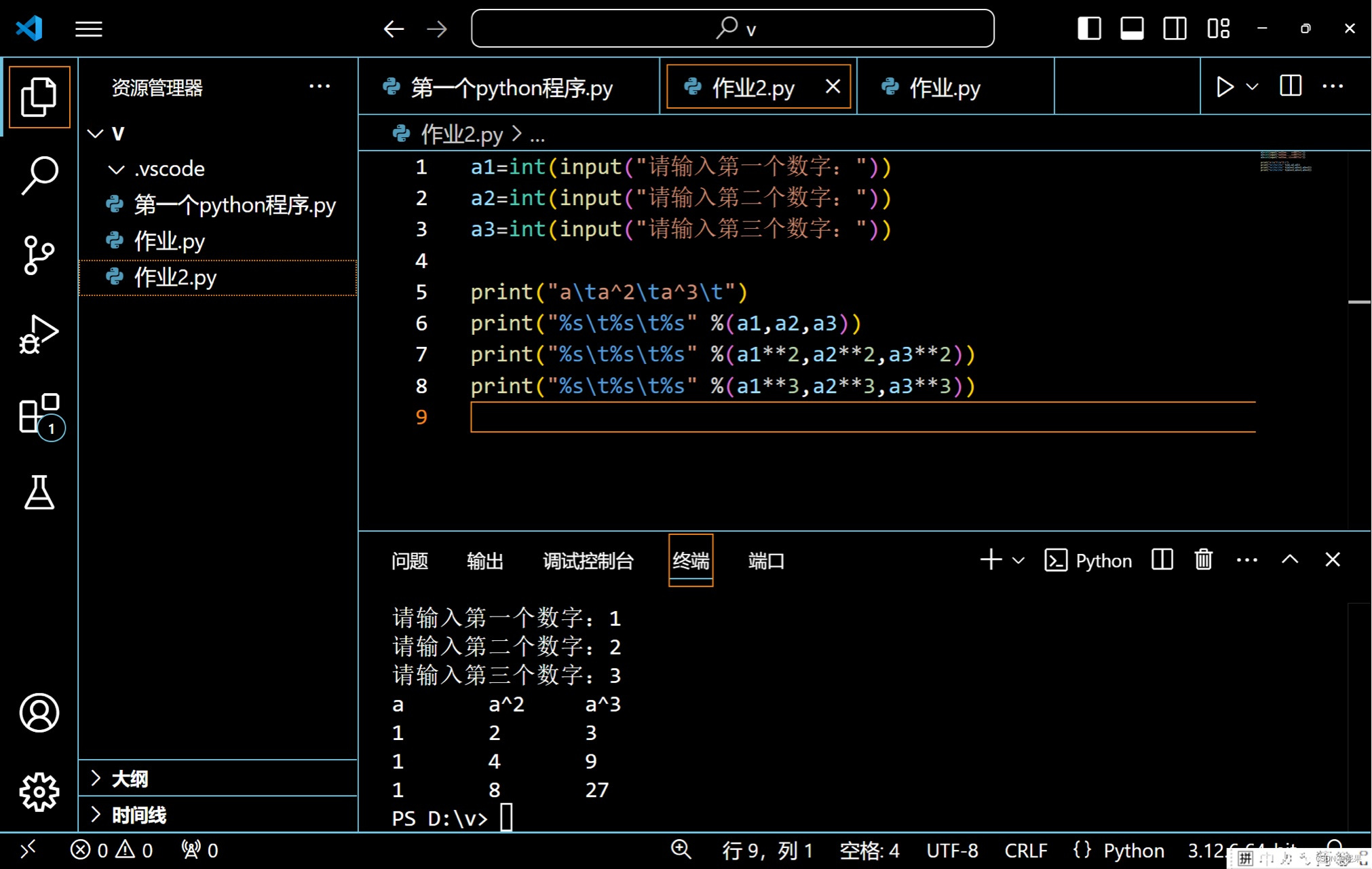This screenshot has width=1372, height=869.
Task: Open the run options dropdown arrow
Action: [x=1253, y=87]
